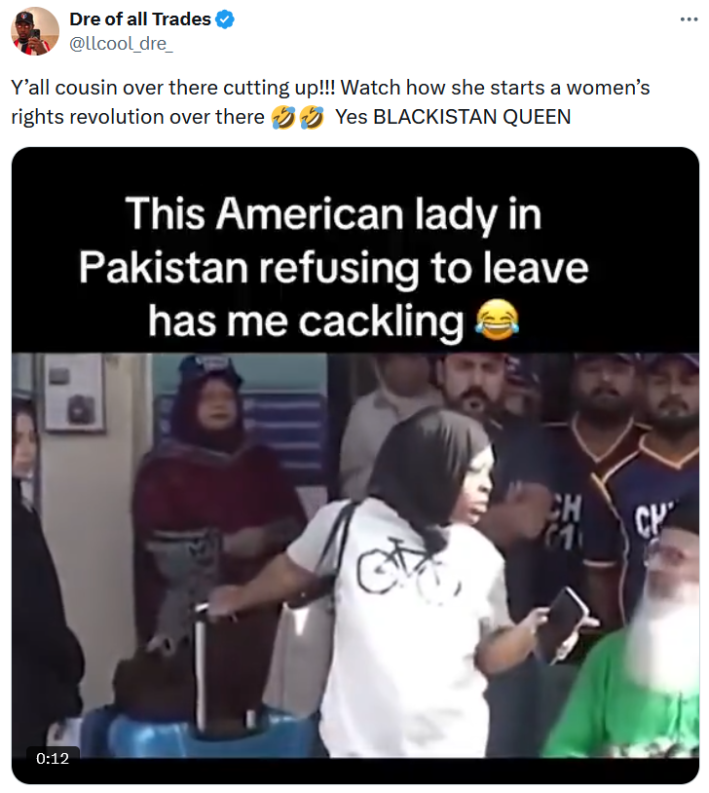Click the 'Pakistan refusing to leave' caption line

tap(334, 268)
